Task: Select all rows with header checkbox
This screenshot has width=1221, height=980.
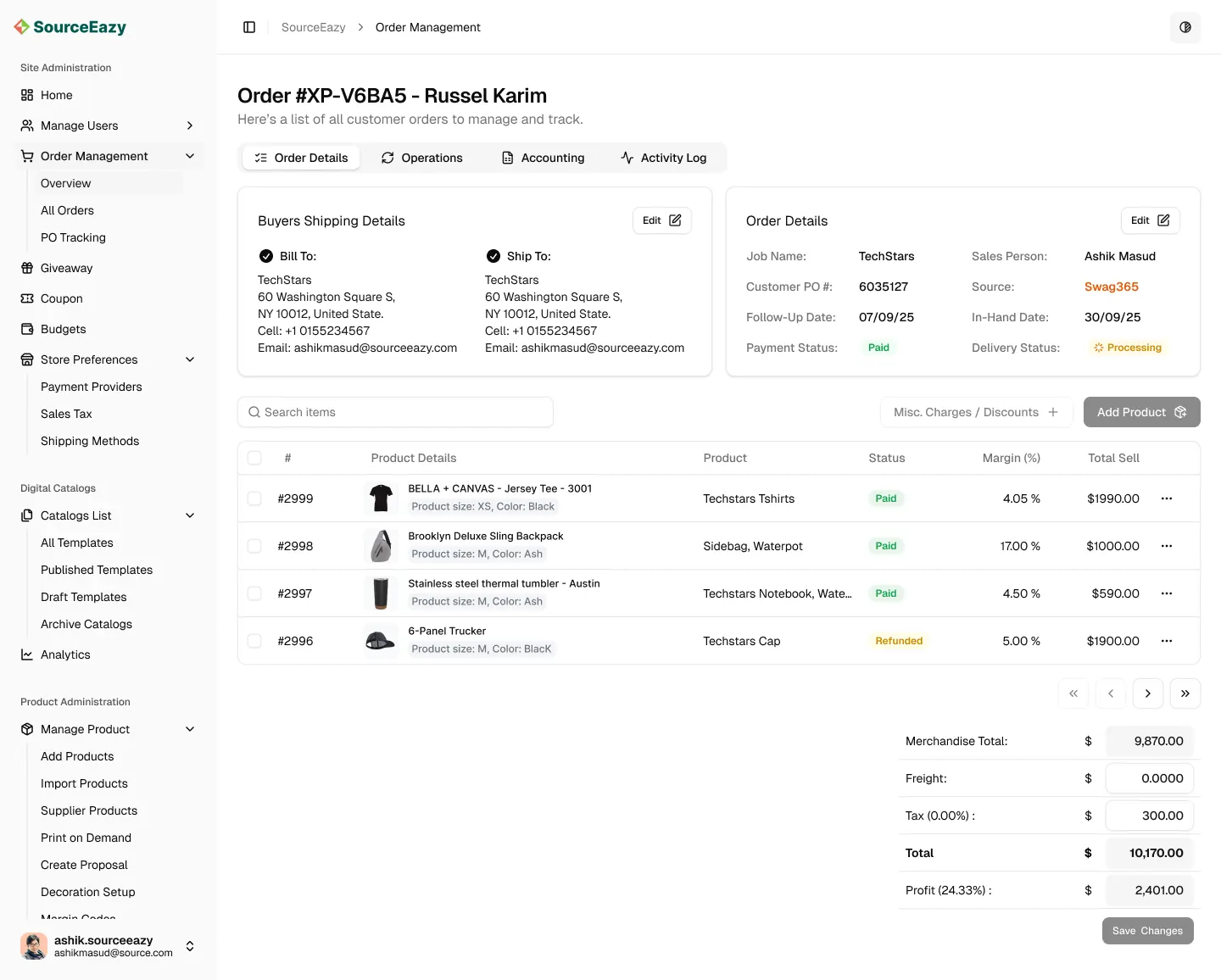Action: [254, 458]
